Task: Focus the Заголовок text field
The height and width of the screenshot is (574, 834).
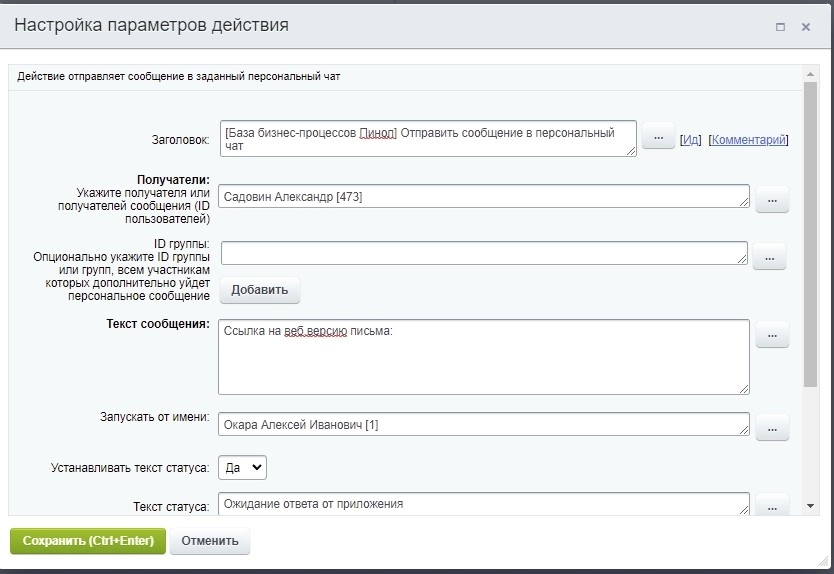Action: click(x=428, y=139)
